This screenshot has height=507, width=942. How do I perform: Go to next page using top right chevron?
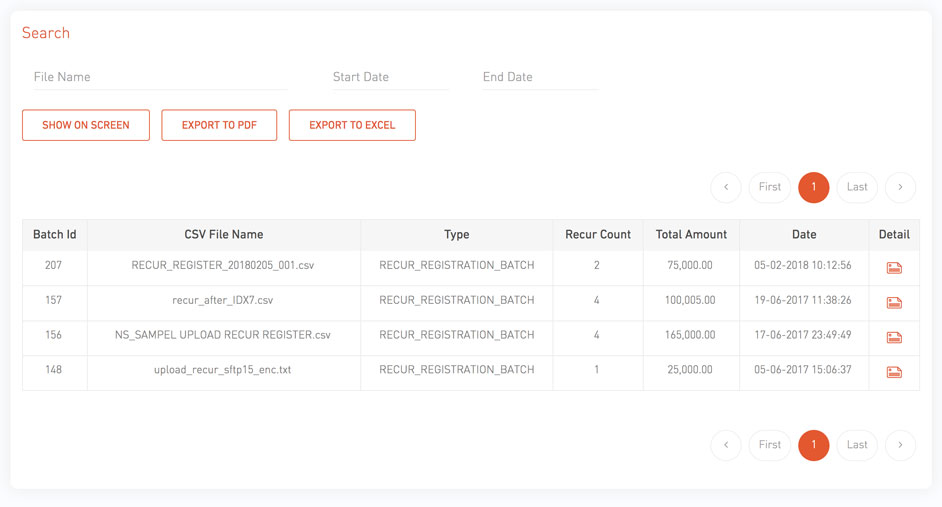(900, 187)
